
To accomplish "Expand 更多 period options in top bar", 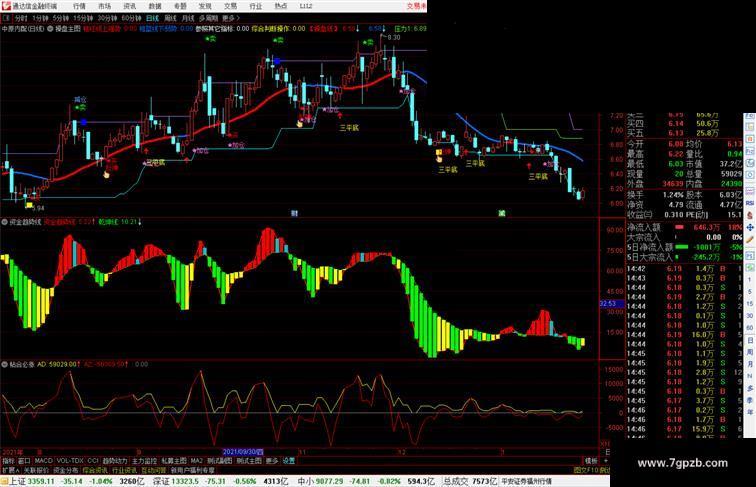I will [230, 18].
